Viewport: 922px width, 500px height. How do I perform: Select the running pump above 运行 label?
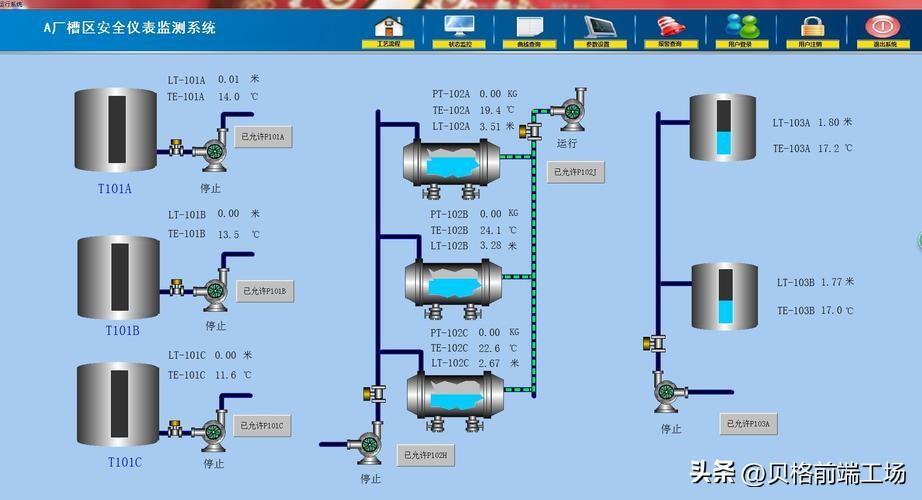tap(570, 109)
